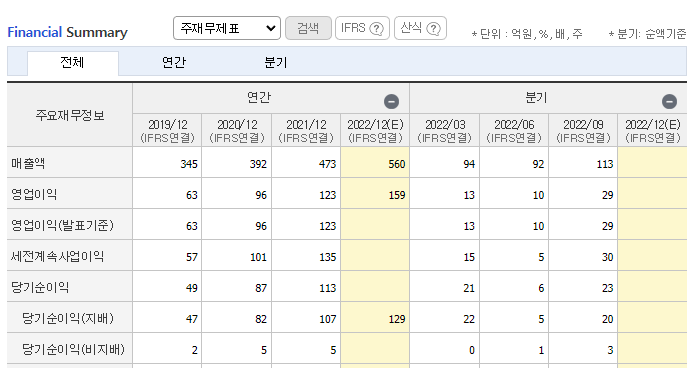697x368 pixels.
Task: Click the 2019/12 annual column header
Action: tap(167, 131)
